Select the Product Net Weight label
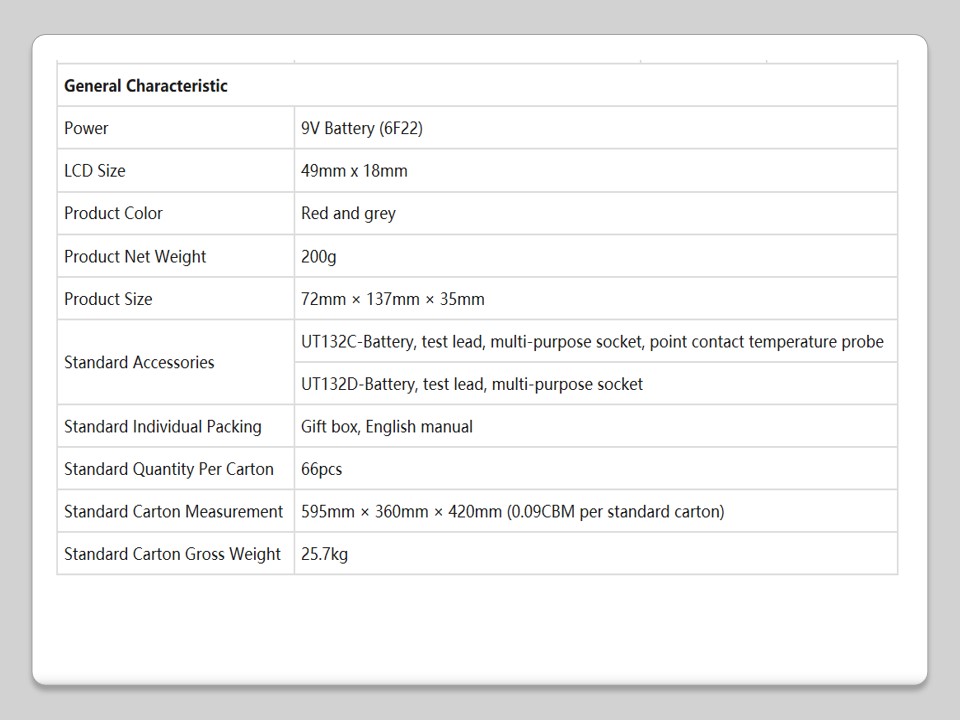Viewport: 960px width, 720px height. click(135, 256)
